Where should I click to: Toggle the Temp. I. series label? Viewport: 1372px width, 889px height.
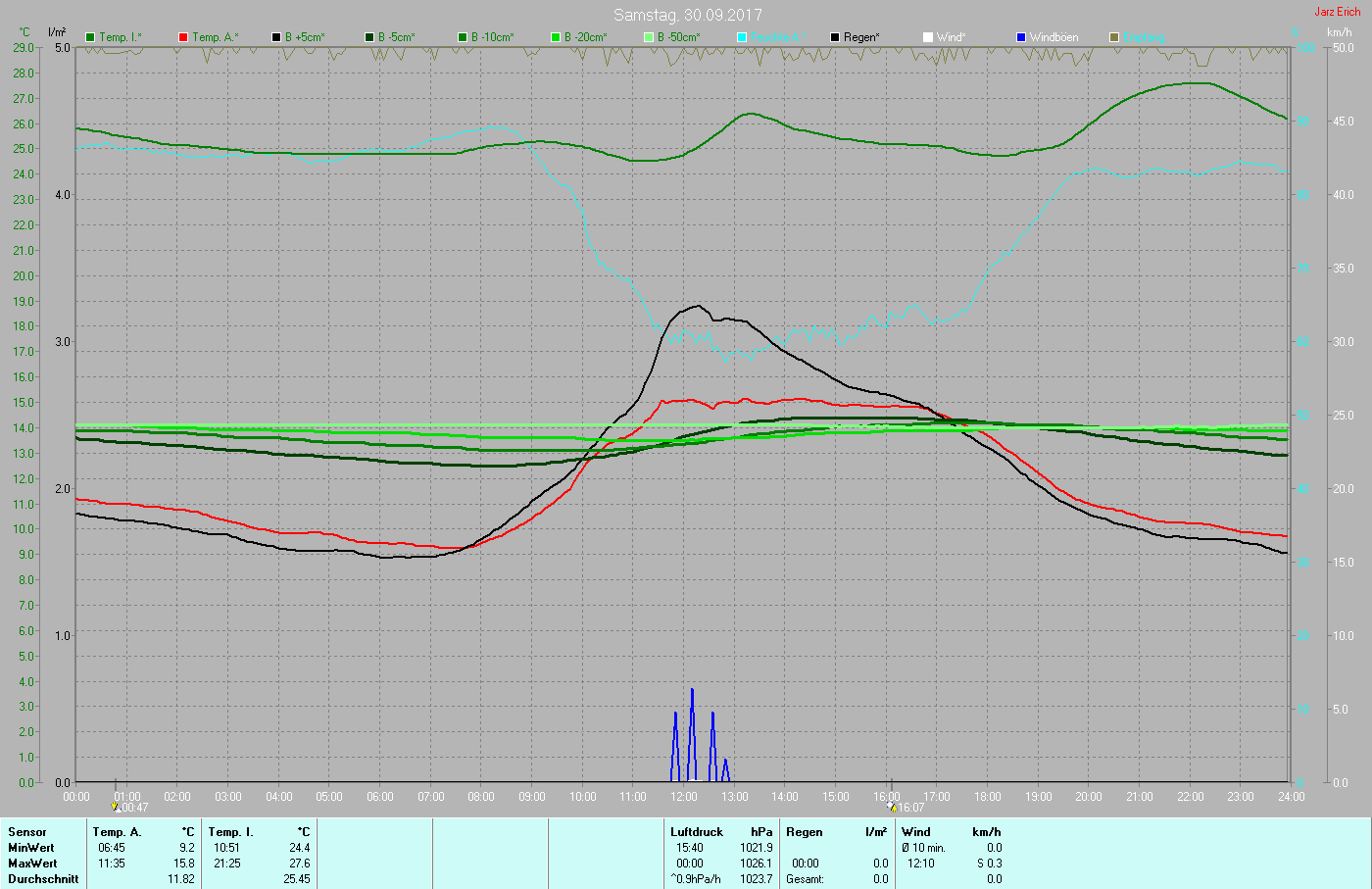pos(120,37)
